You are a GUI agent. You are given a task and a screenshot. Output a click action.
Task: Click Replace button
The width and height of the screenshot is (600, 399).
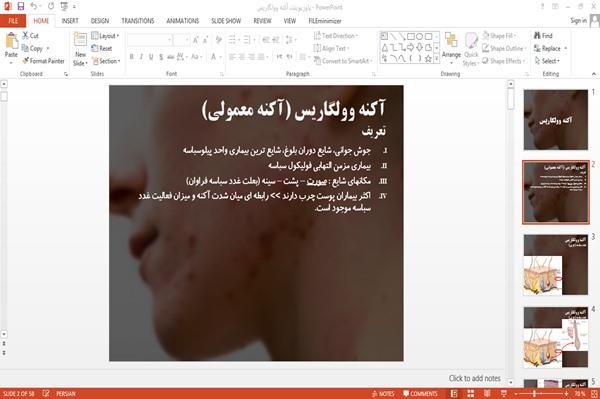click(x=550, y=48)
